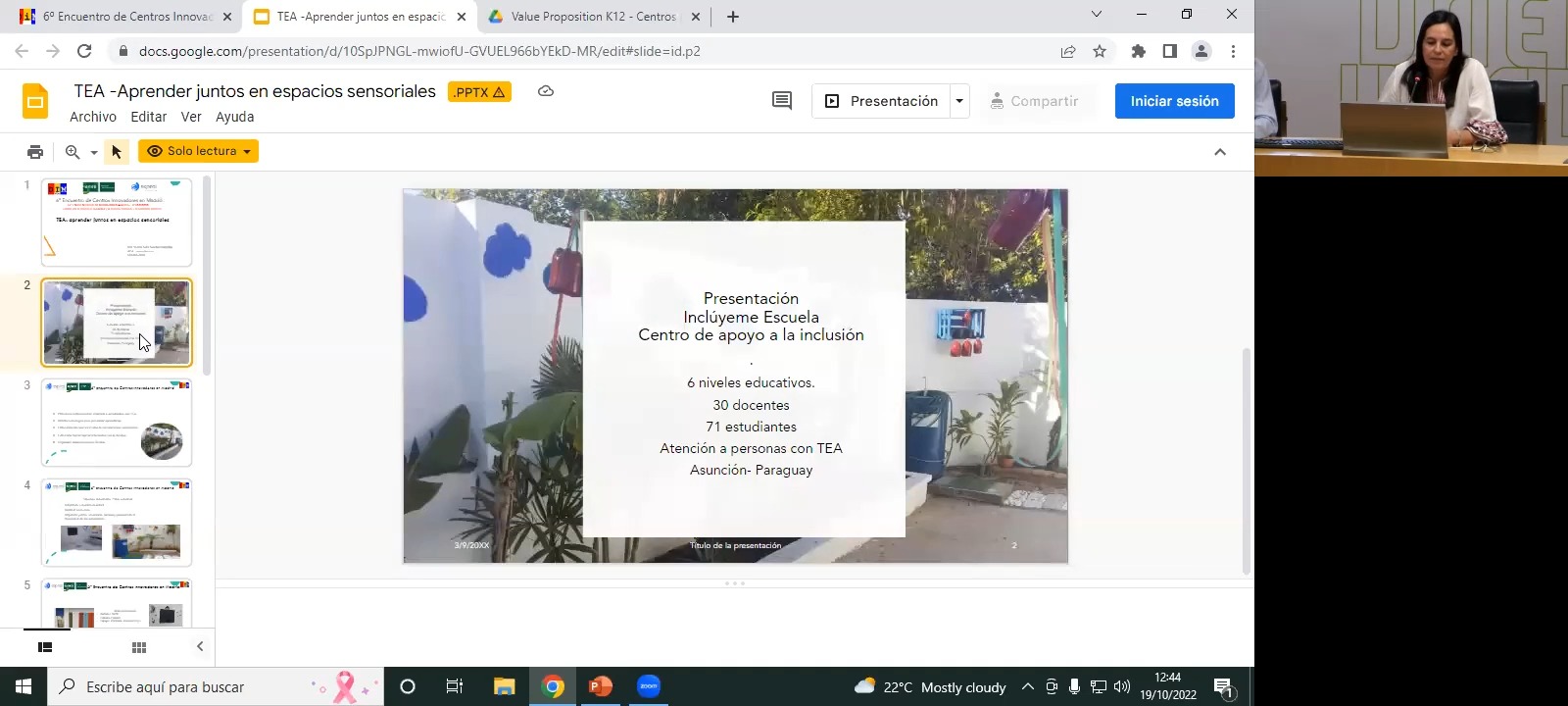This screenshot has height=706, width=1568.
Task: Close the TEA -Aprender juntos tab
Action: click(x=462, y=17)
